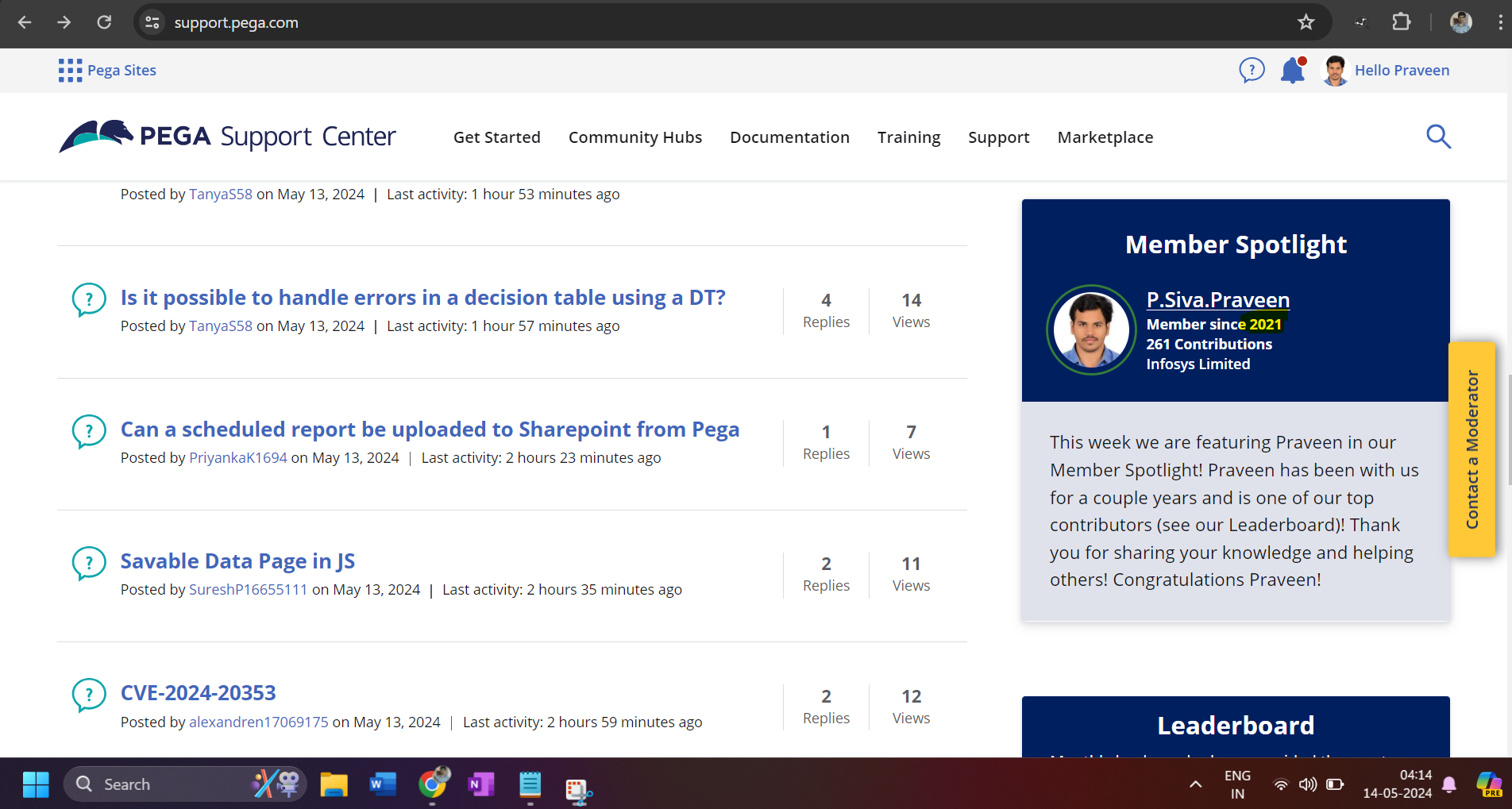
Task: Open clock and date 04:14 in tray
Action: click(1398, 784)
